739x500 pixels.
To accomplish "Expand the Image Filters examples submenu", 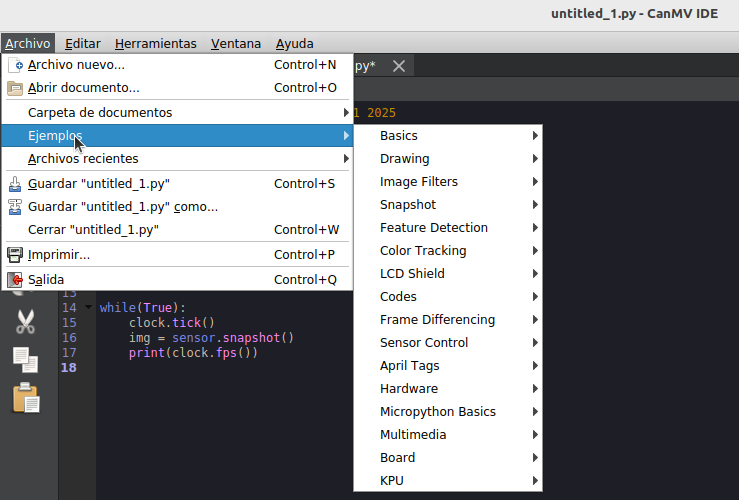I will pyautogui.click(x=448, y=182).
